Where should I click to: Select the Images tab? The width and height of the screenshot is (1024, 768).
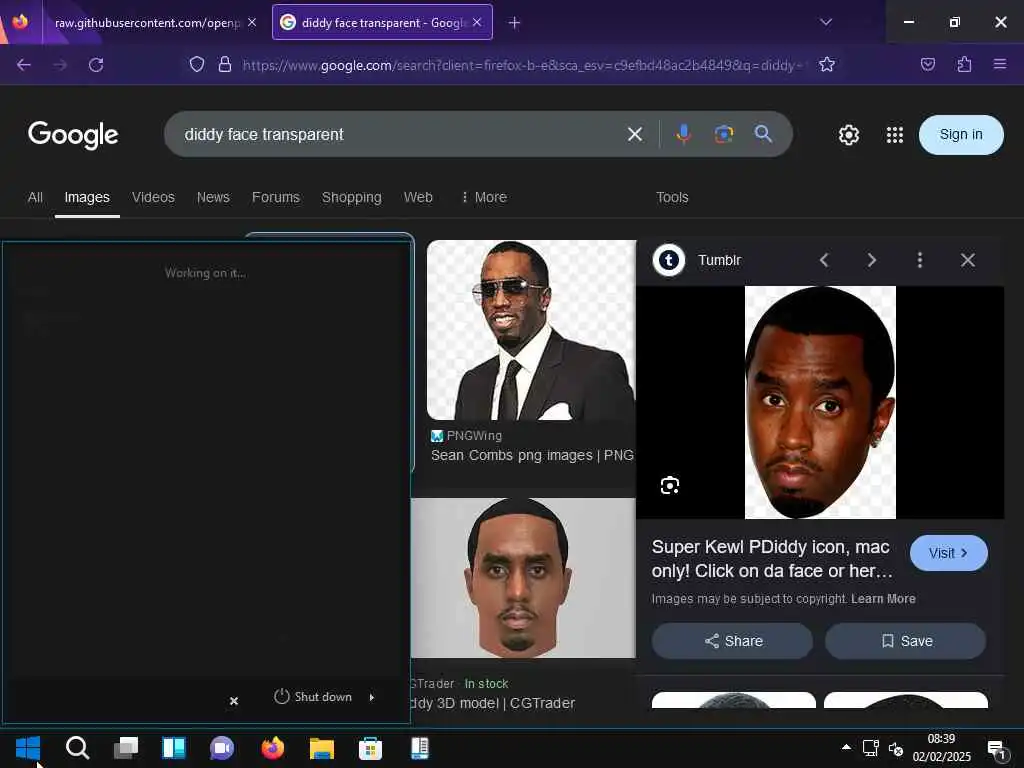pyautogui.click(x=87, y=197)
